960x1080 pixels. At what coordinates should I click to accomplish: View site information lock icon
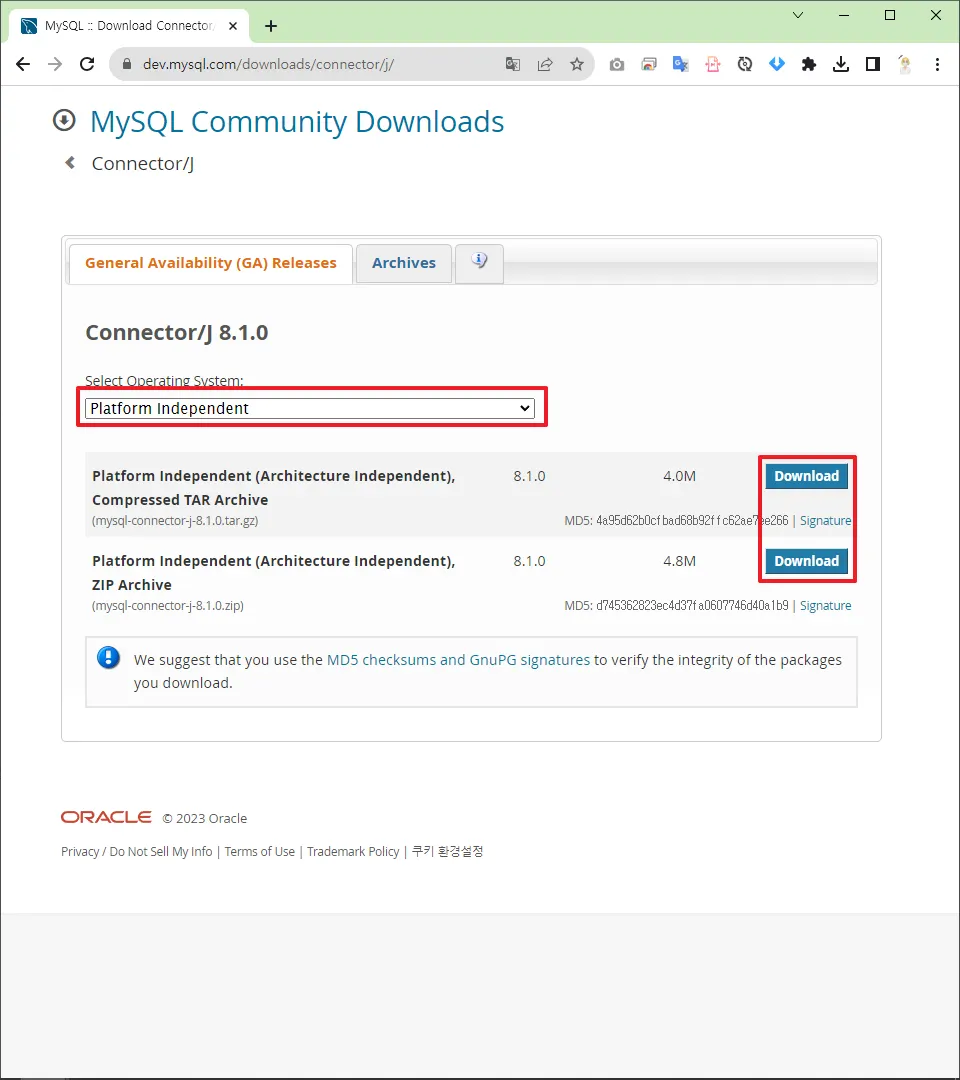tap(127, 64)
